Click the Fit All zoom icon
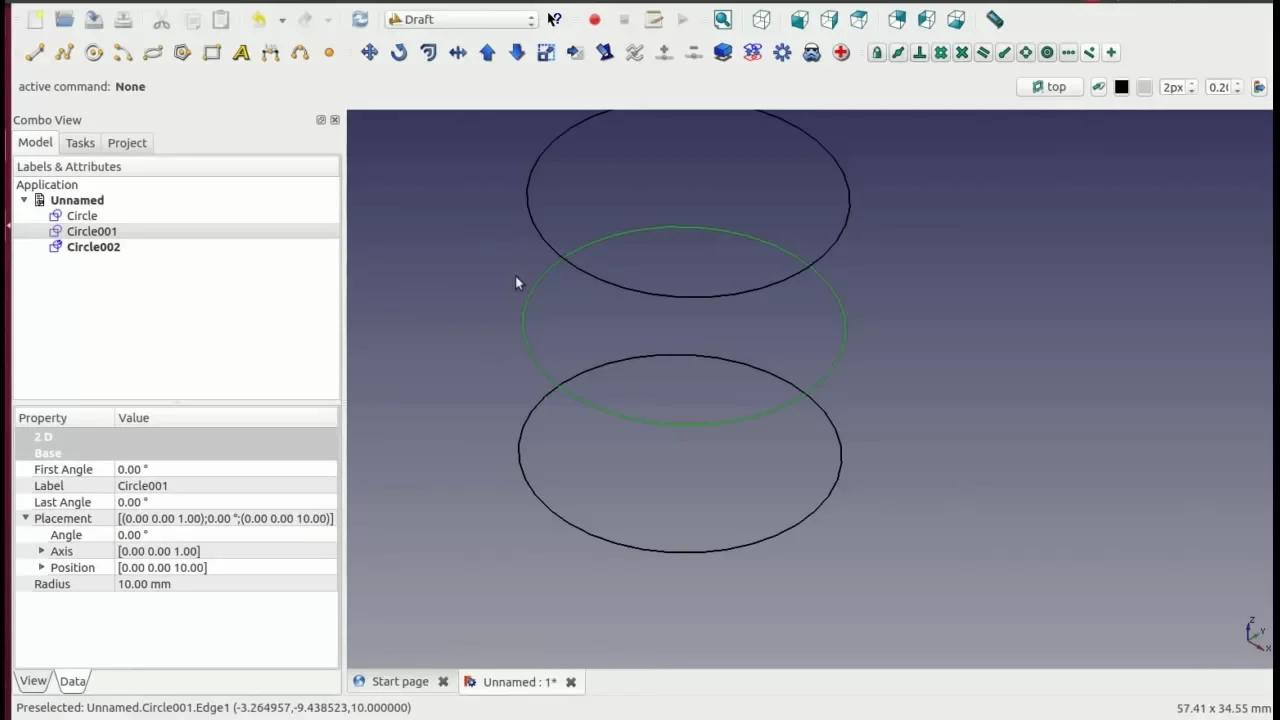Viewport: 1280px width, 720px height. coord(723,19)
